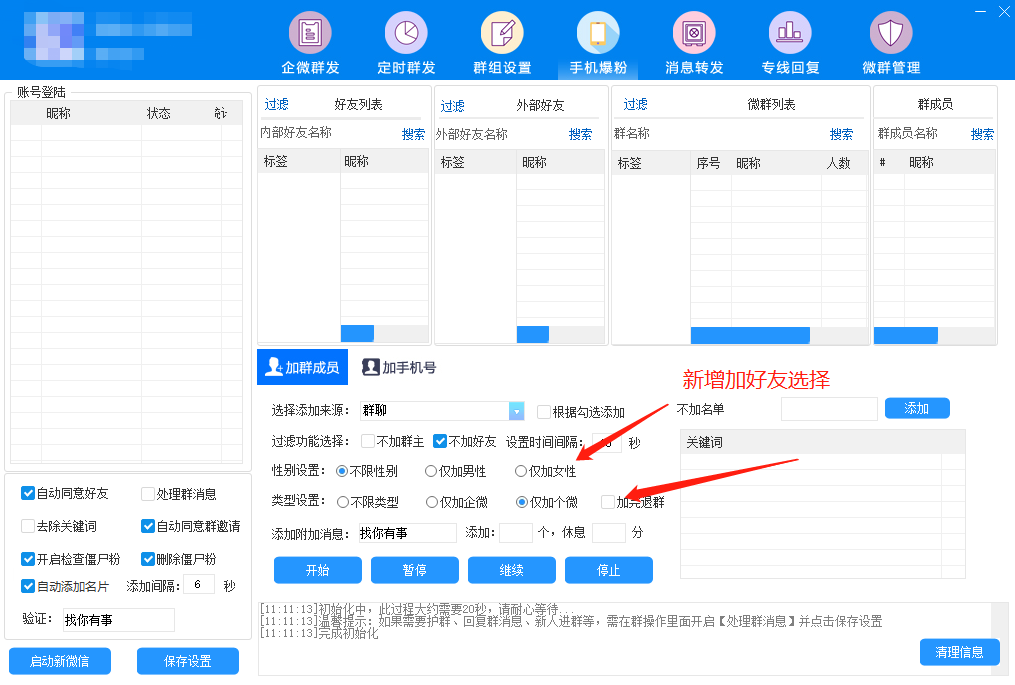
Task: Open the 企微群发 toolbar icon
Action: click(310, 33)
